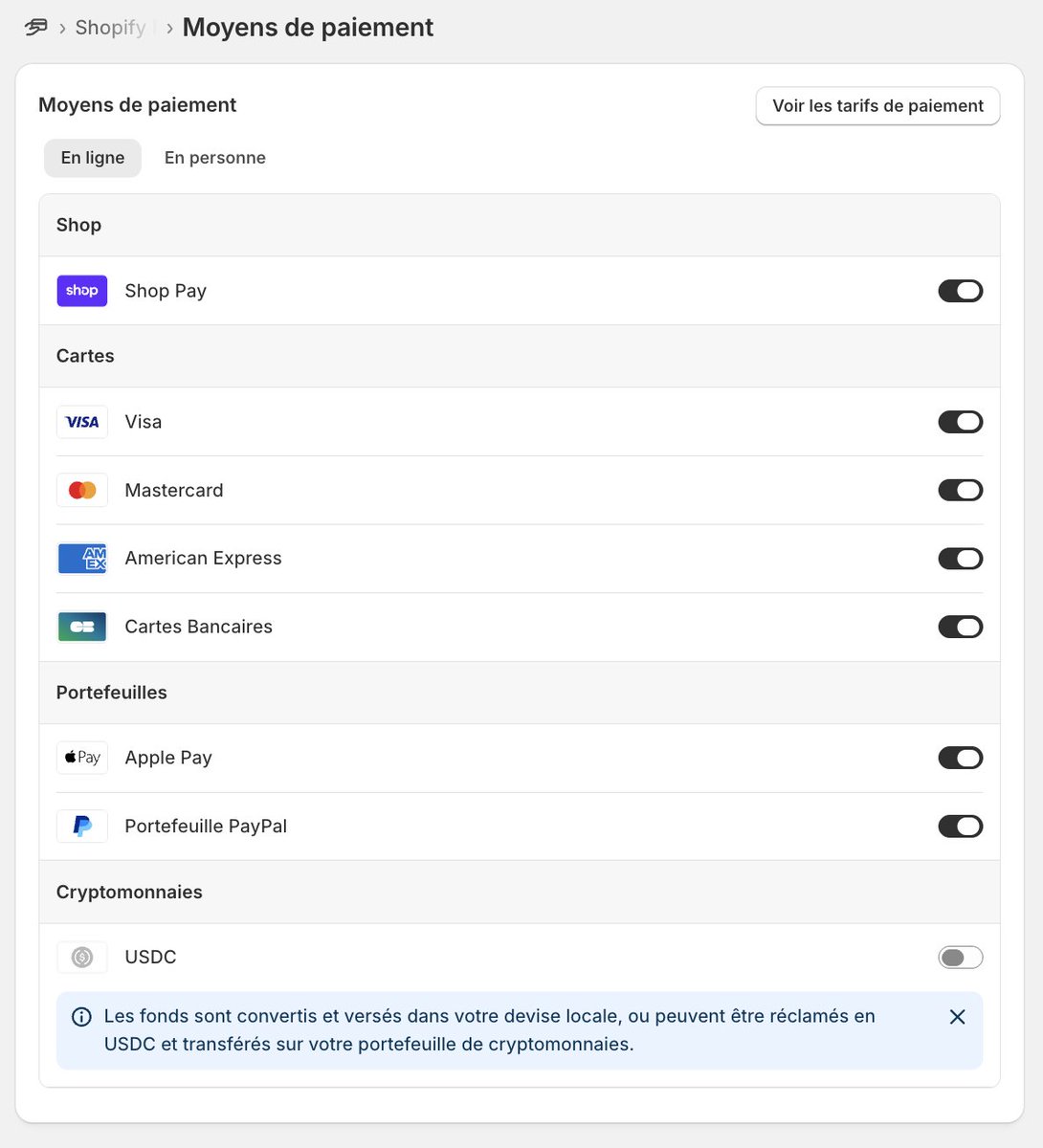Turn off the Visa payment toggle
This screenshot has width=1043, height=1148.
click(x=961, y=422)
